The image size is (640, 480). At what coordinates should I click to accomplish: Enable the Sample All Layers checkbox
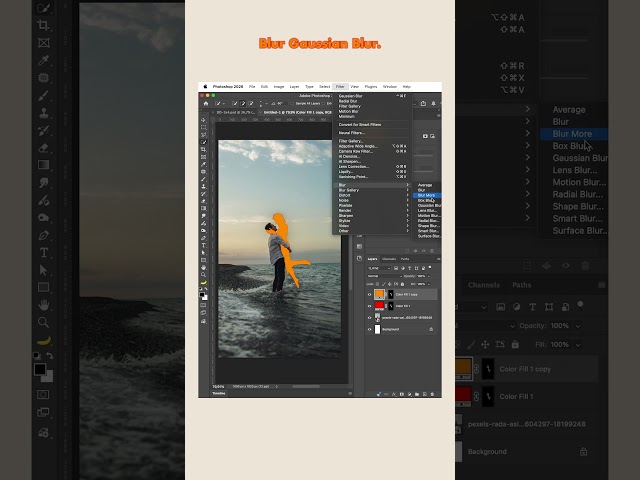[292, 104]
